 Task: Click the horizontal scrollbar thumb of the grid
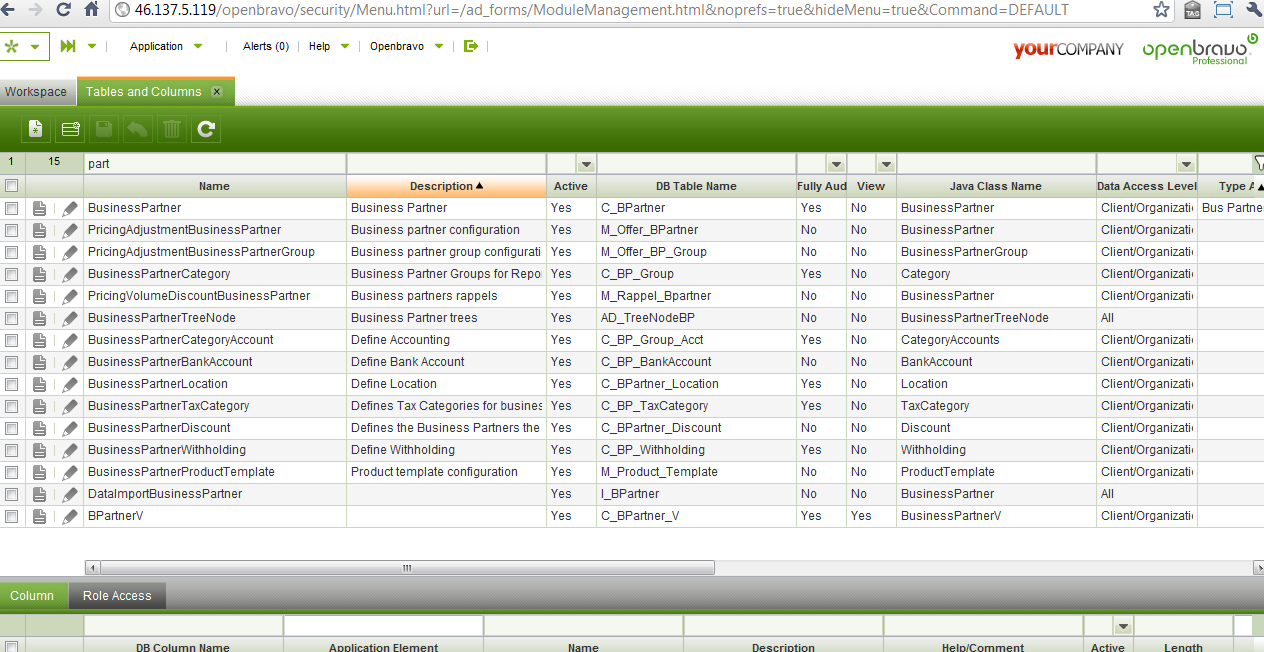point(407,568)
